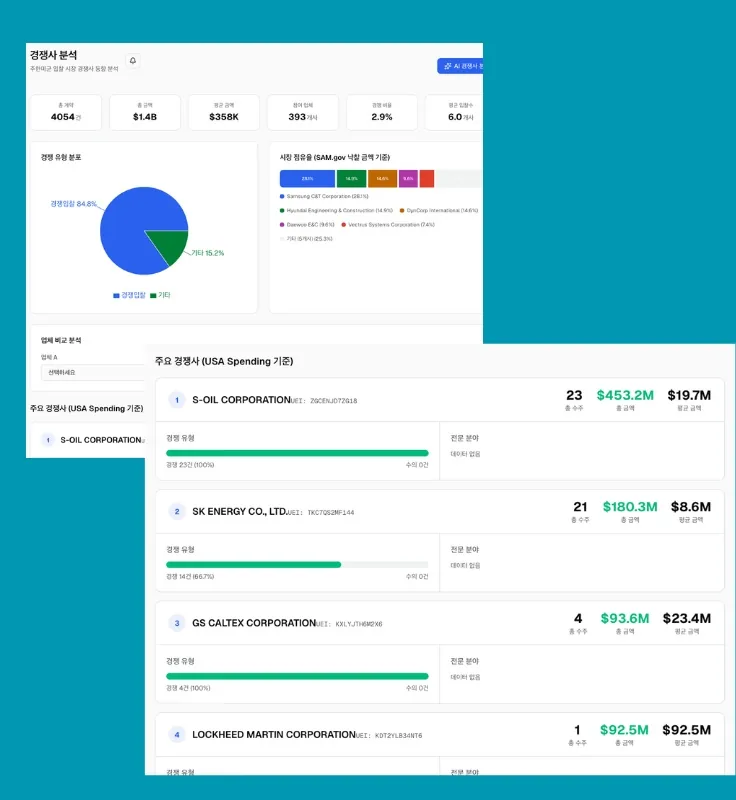Click the sparkle icon on AI button

click(x=448, y=66)
